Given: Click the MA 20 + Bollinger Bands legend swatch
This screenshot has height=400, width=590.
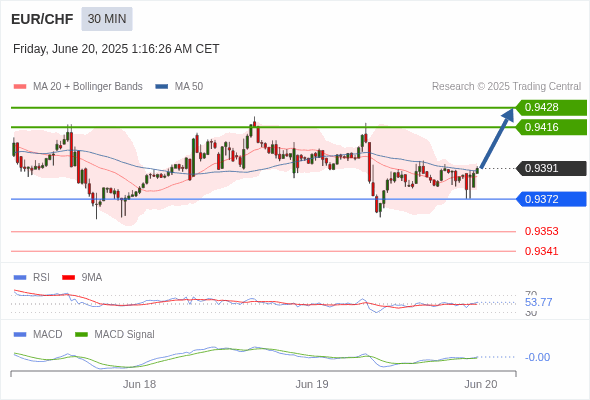Looking at the screenshot, I should coord(20,87).
